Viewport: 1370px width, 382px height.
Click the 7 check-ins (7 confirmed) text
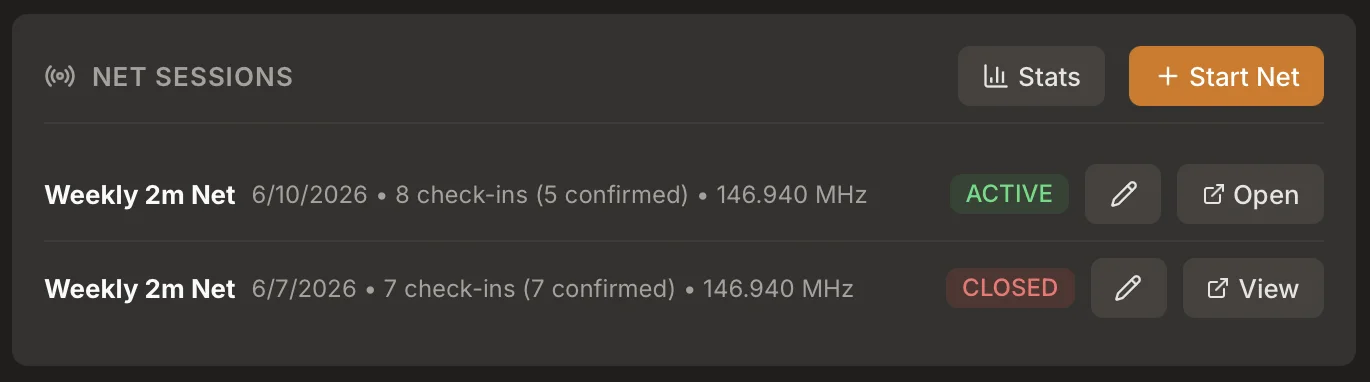[x=530, y=289]
